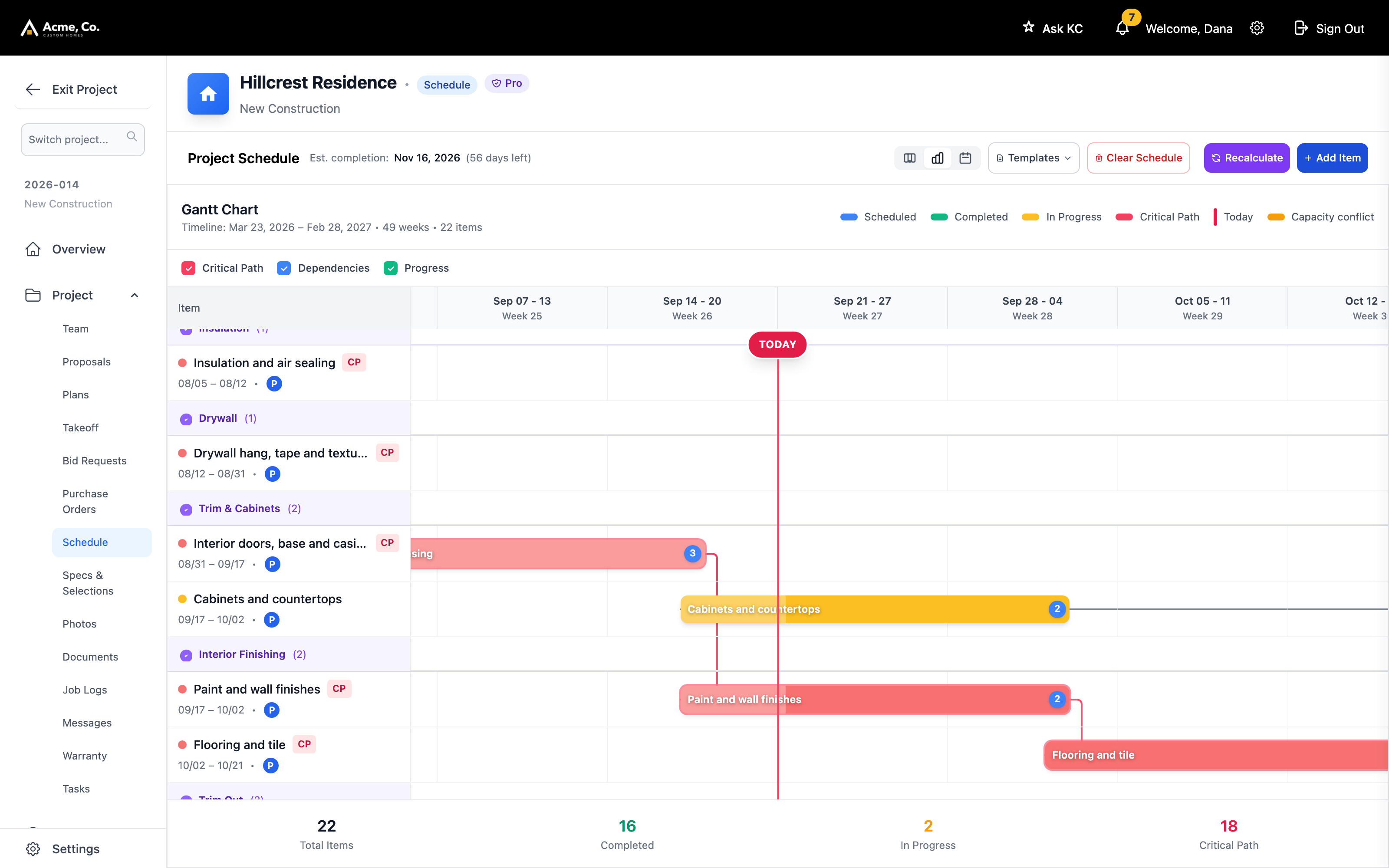Image resolution: width=1389 pixels, height=868 pixels.
Task: Toggle the Critical Path checkbox
Action: click(x=188, y=268)
